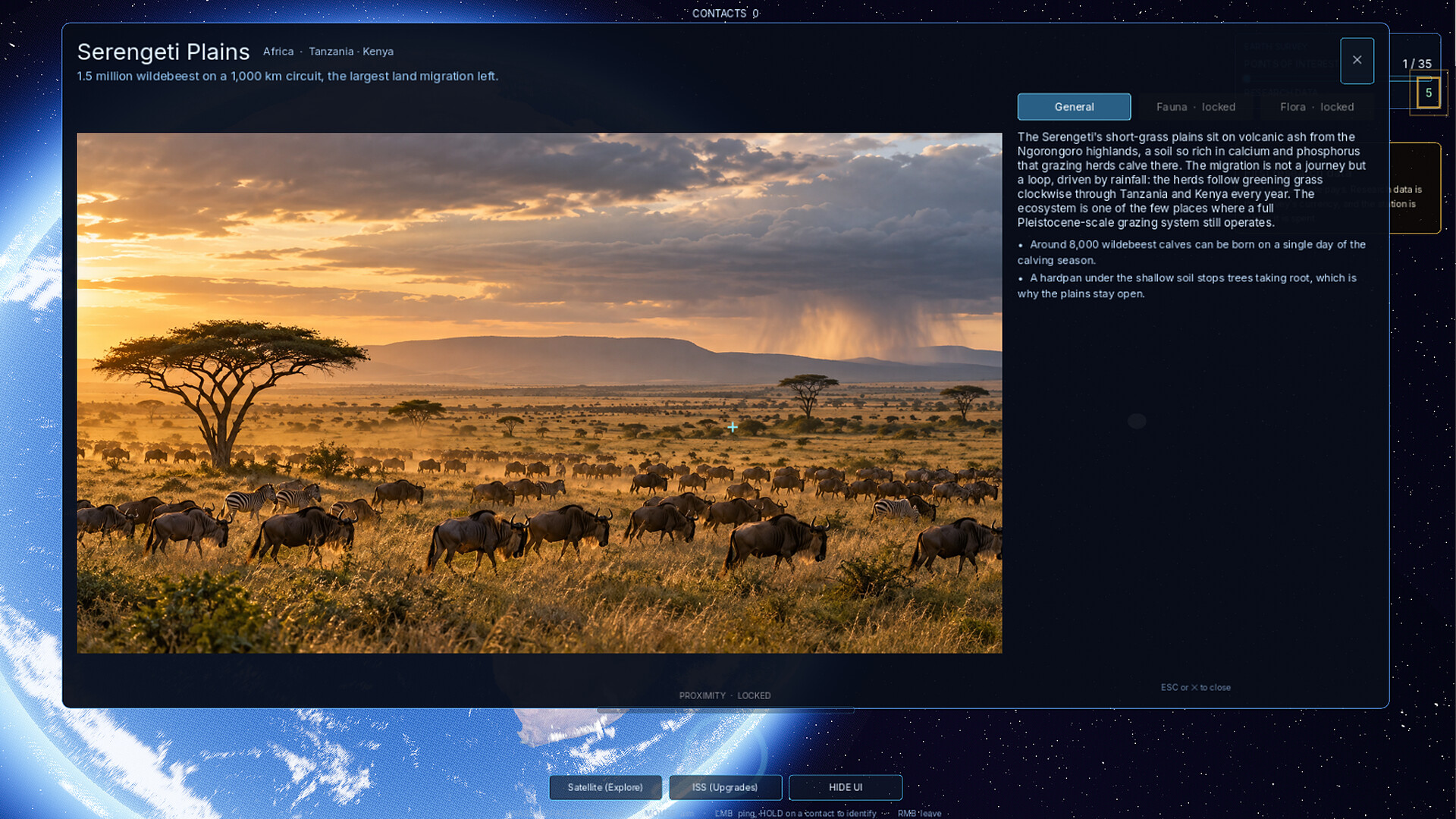Click the 1.5 million wildebeest subtitle
1456x819 pixels.
[x=287, y=76]
